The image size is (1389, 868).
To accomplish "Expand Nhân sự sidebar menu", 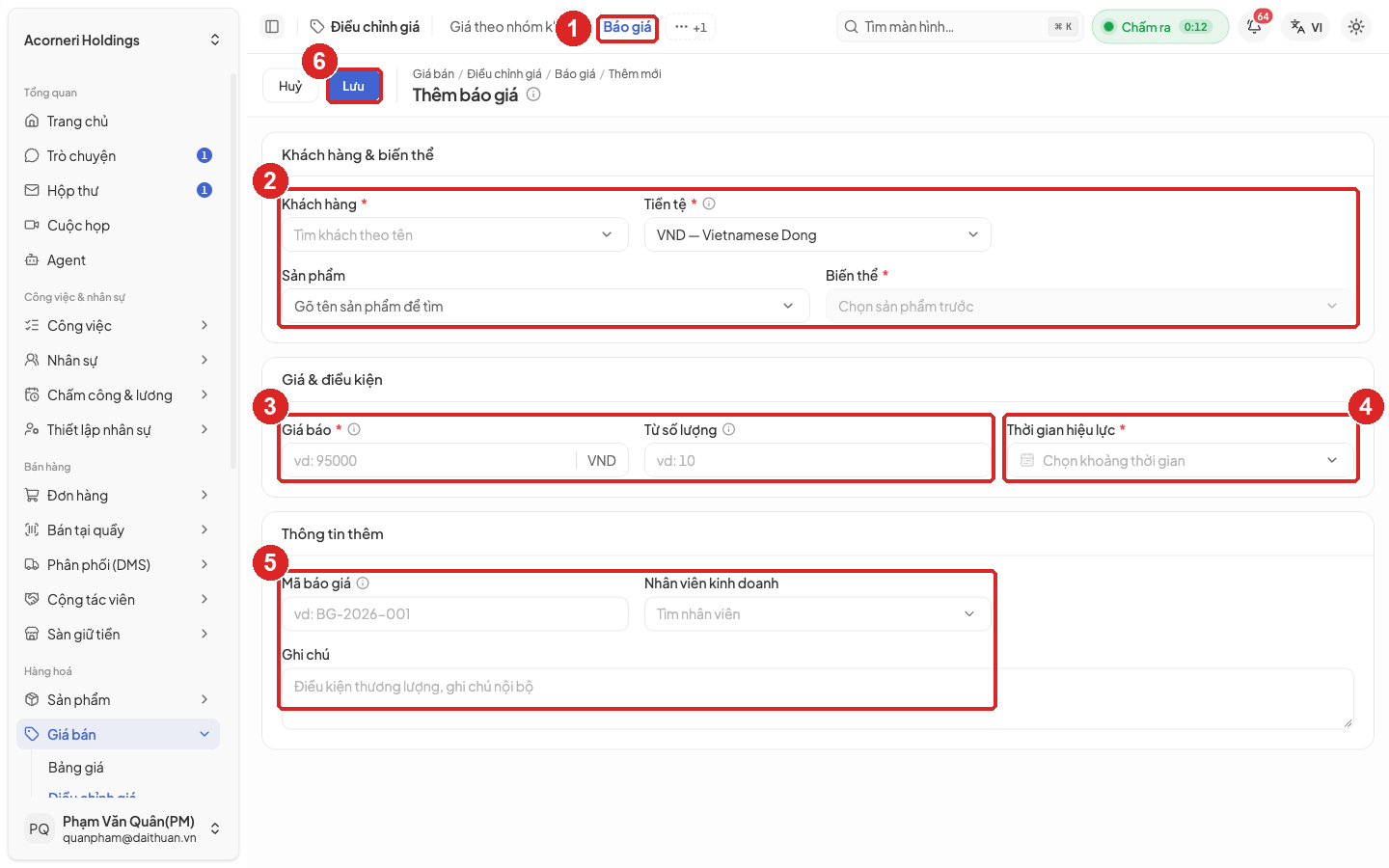I will click(118, 361).
